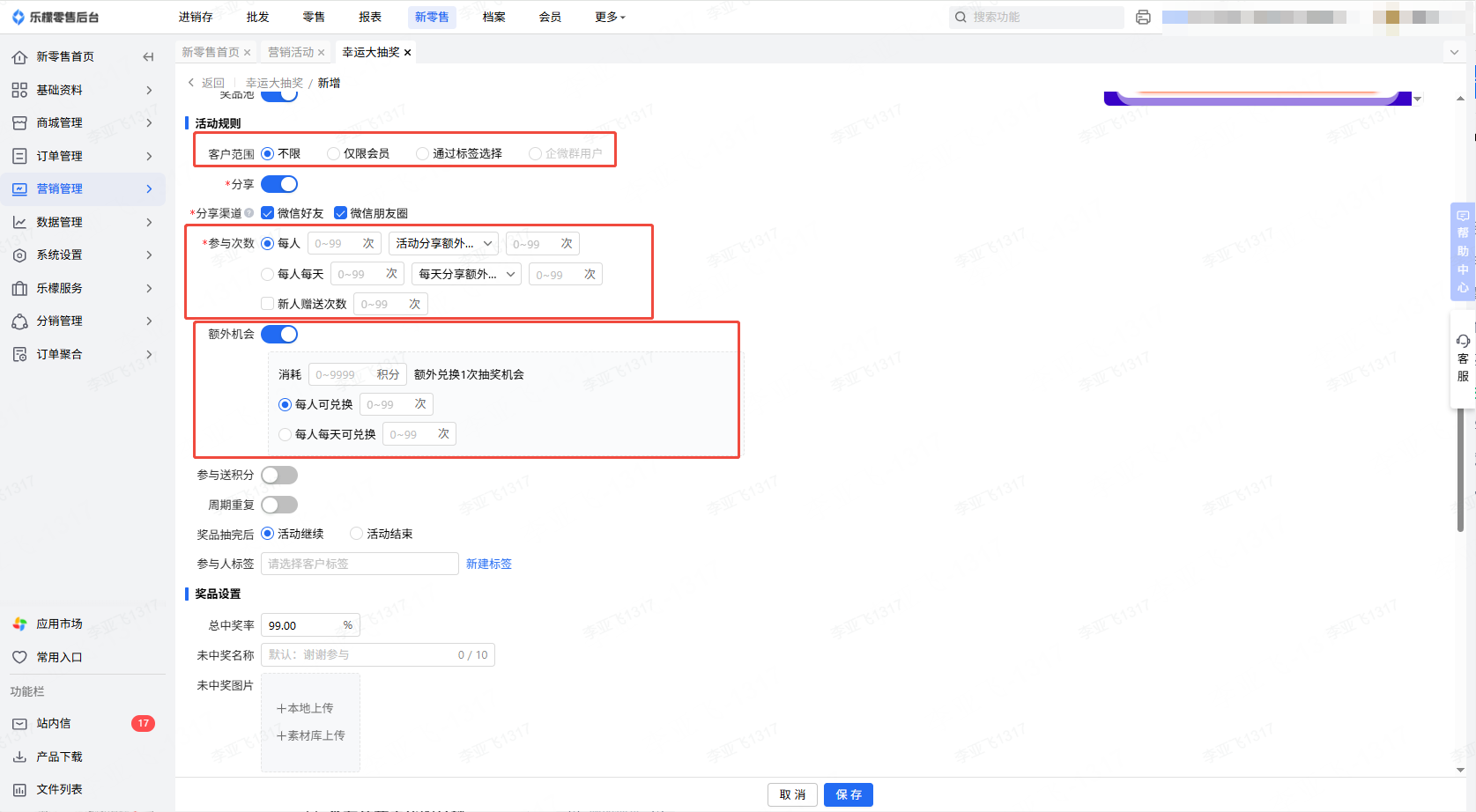Open 应用市场 colorful icon
Image resolution: width=1476 pixels, height=812 pixels.
pos(19,624)
